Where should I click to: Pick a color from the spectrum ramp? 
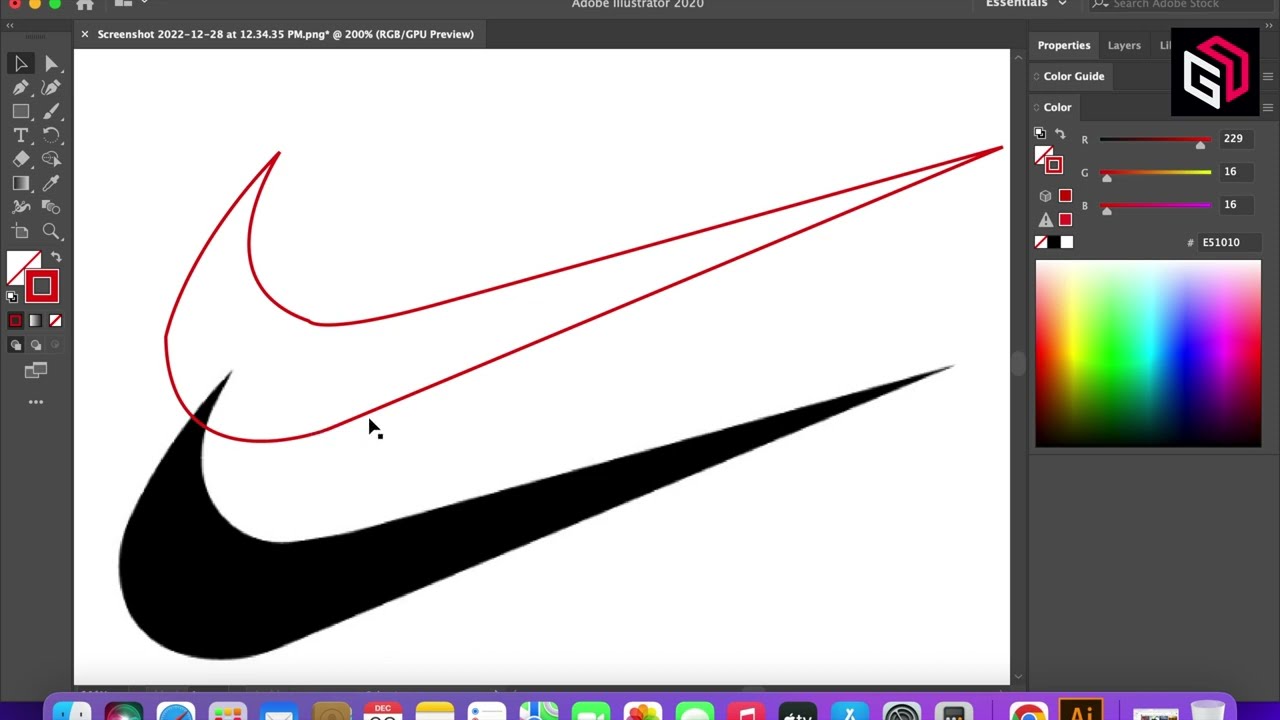click(1148, 353)
